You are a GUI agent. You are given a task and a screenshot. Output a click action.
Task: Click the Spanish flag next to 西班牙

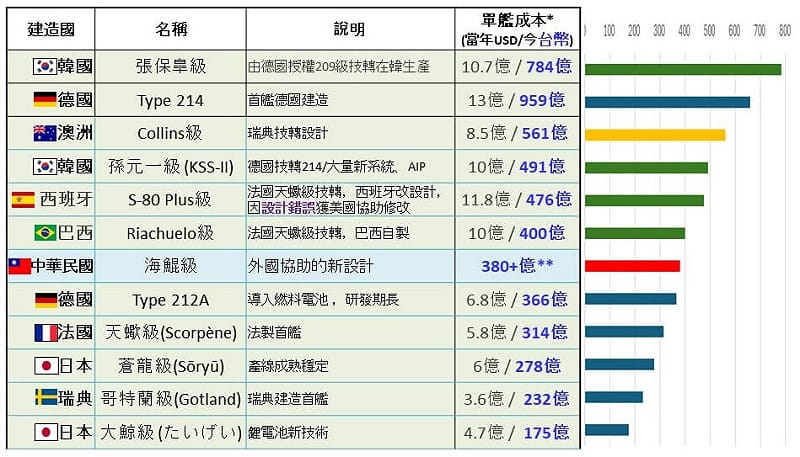click(23, 199)
